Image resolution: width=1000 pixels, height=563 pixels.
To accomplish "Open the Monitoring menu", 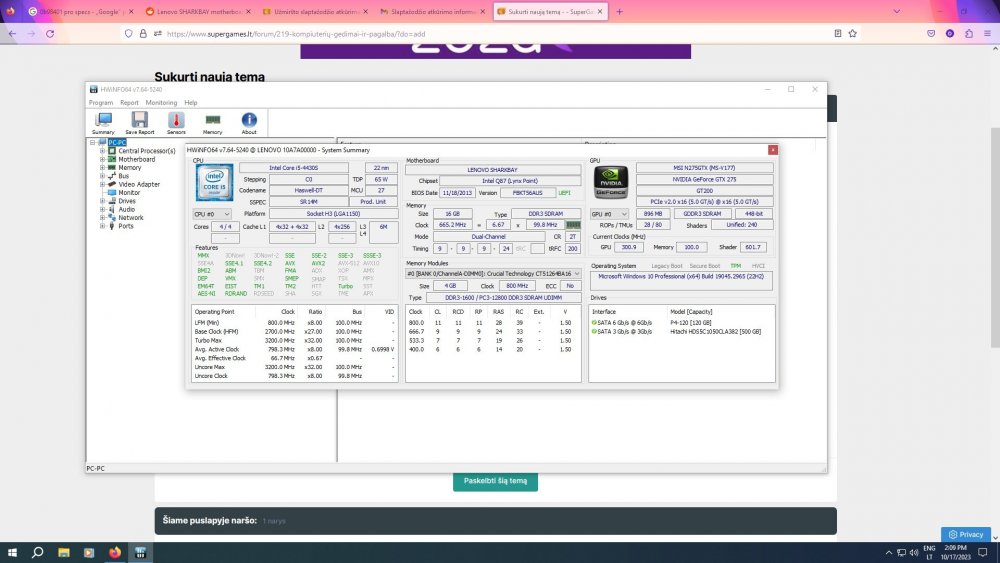I will tap(161, 103).
